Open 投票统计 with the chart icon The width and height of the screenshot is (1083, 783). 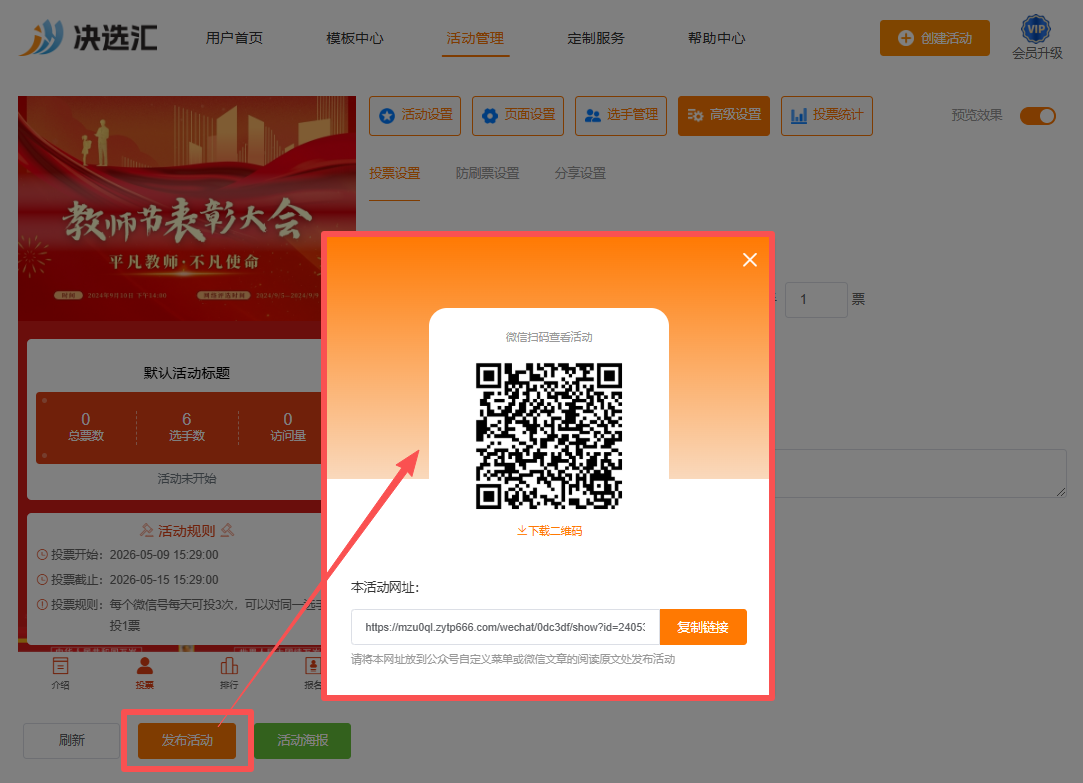[827, 115]
